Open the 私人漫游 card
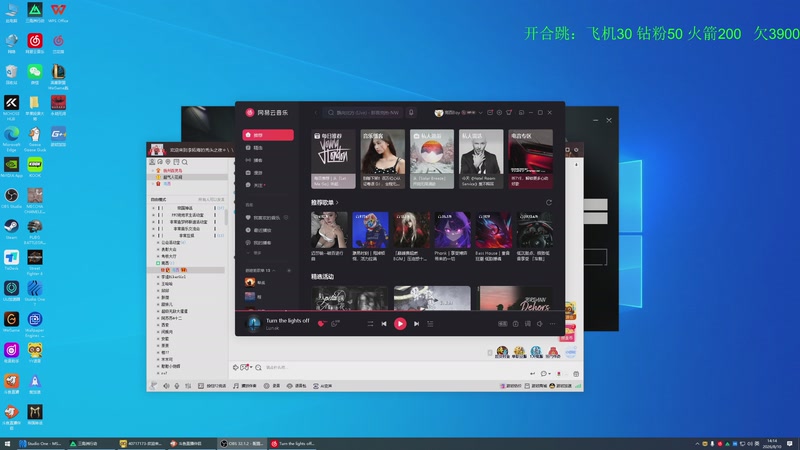The image size is (800, 450). pyautogui.click(x=432, y=159)
